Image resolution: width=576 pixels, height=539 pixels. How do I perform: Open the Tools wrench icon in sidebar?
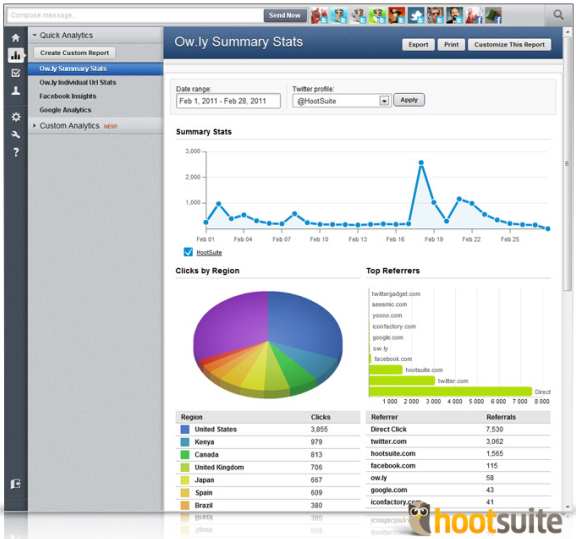tap(15, 134)
